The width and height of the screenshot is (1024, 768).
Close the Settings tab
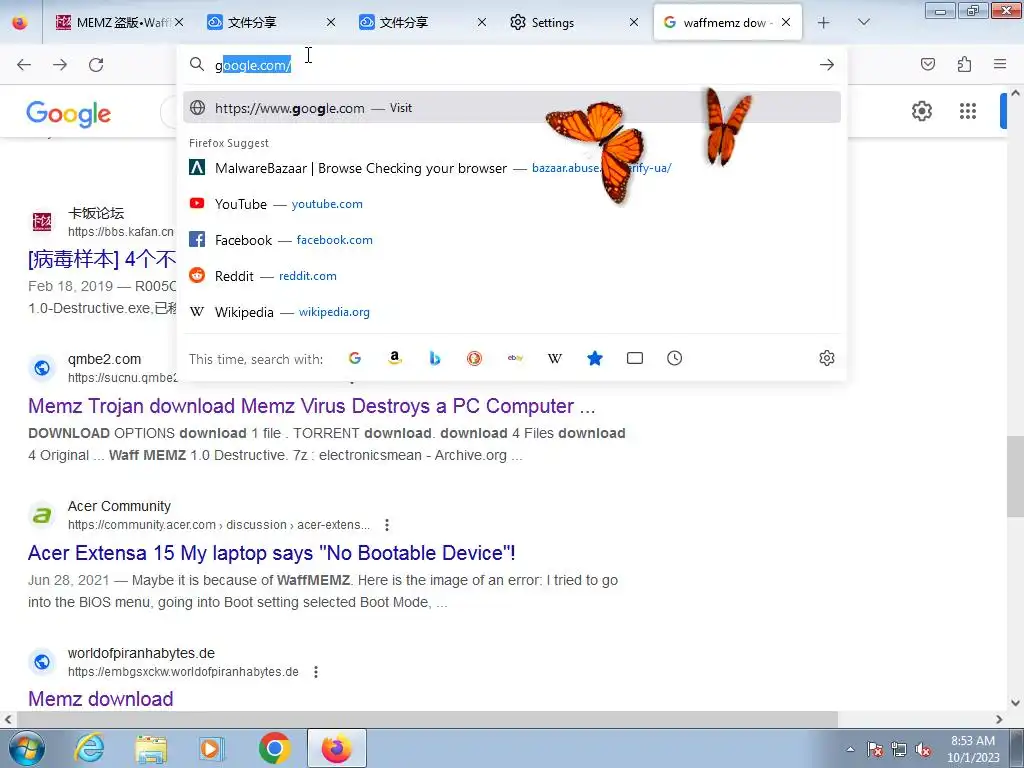point(633,22)
